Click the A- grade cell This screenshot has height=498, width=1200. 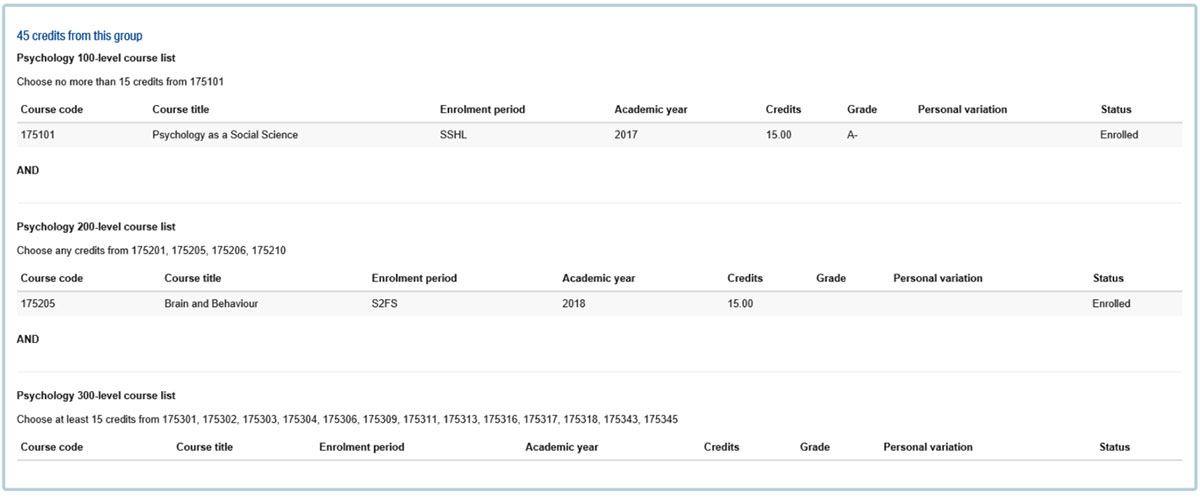853,134
